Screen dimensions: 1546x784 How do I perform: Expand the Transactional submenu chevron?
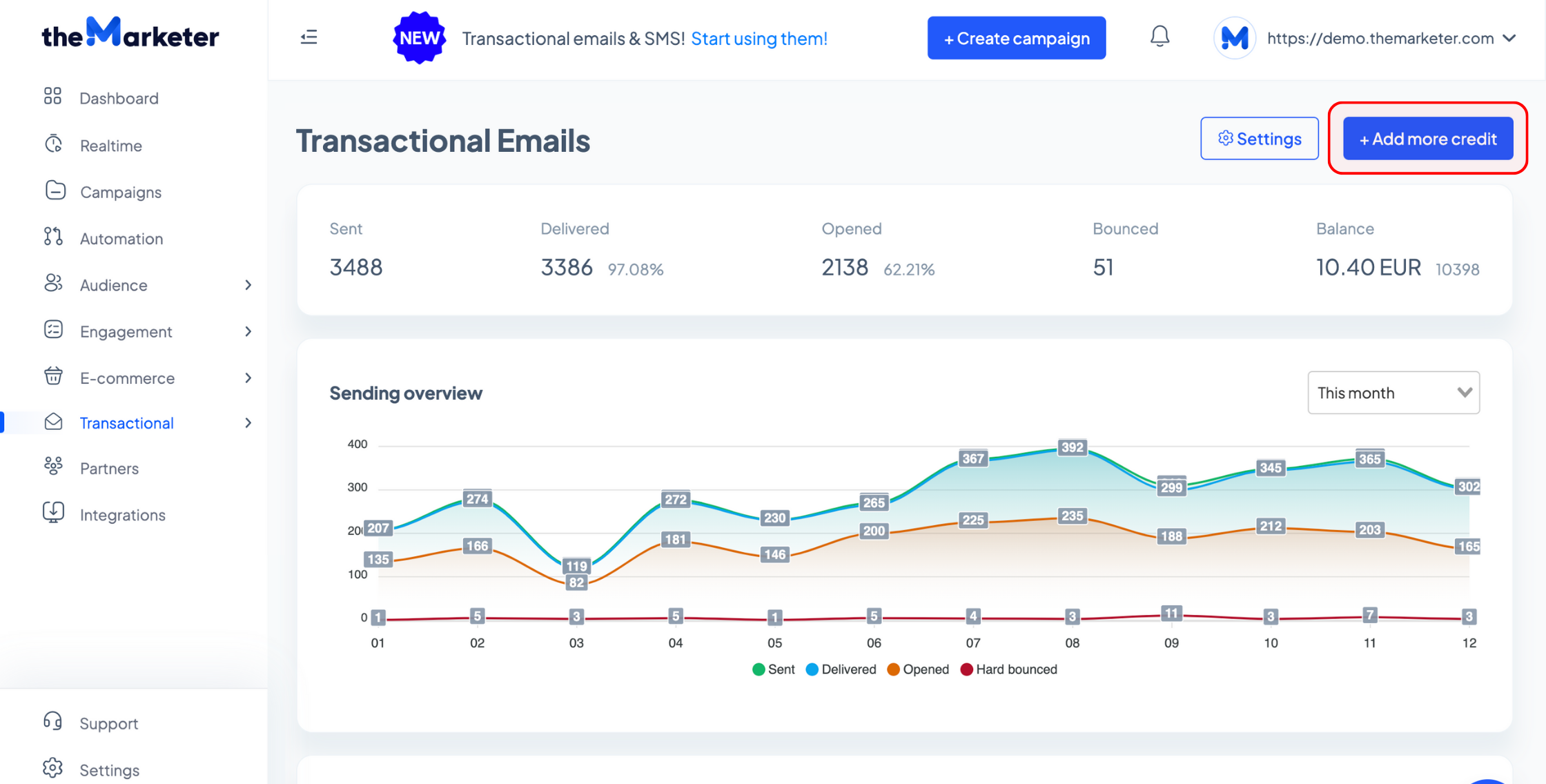pyautogui.click(x=248, y=422)
